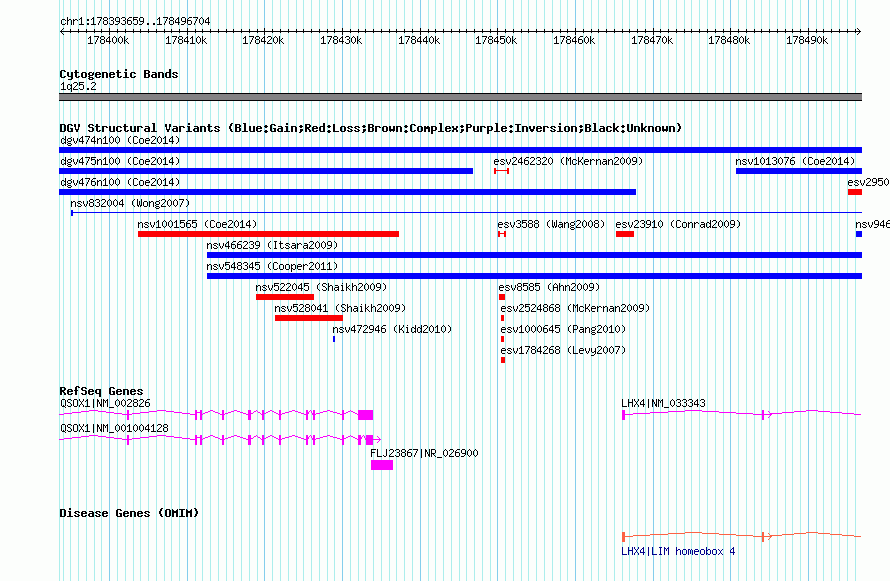The image size is (890, 581).
Task: Select the nsv528041 (Shaikh2009) red bar
Action: point(309,318)
